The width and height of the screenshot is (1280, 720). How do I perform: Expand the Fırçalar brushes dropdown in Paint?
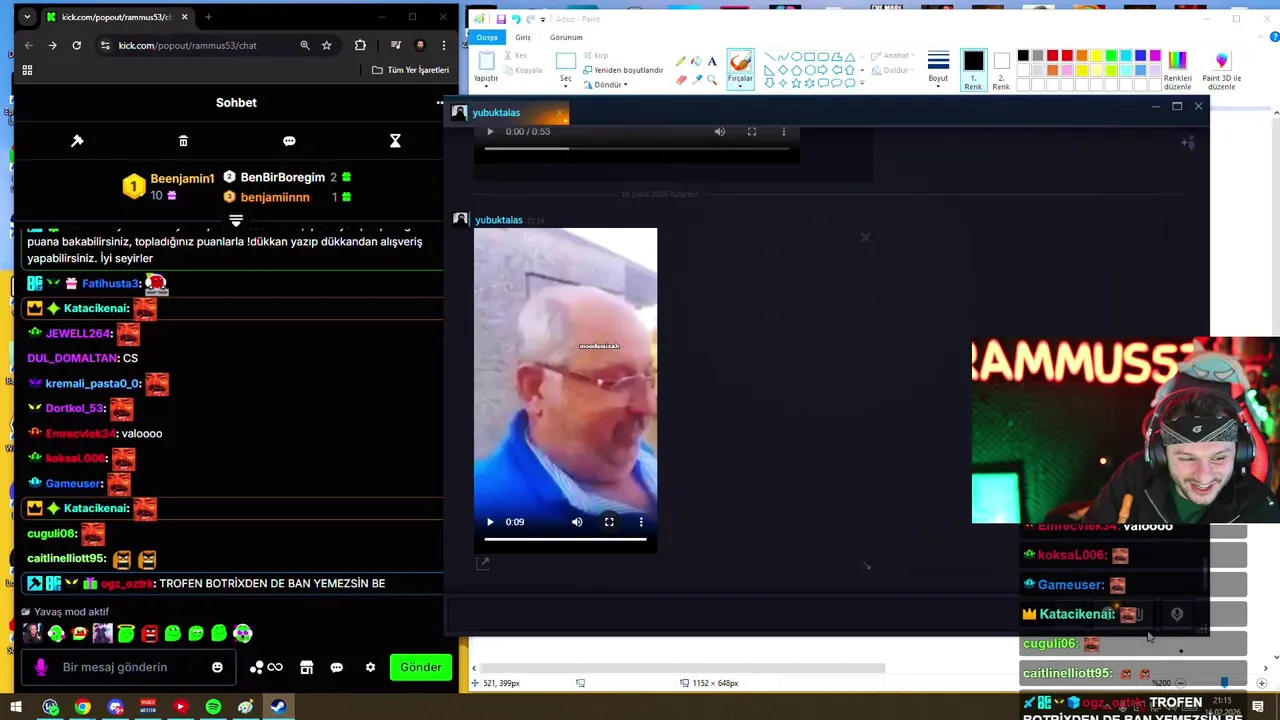click(x=740, y=80)
